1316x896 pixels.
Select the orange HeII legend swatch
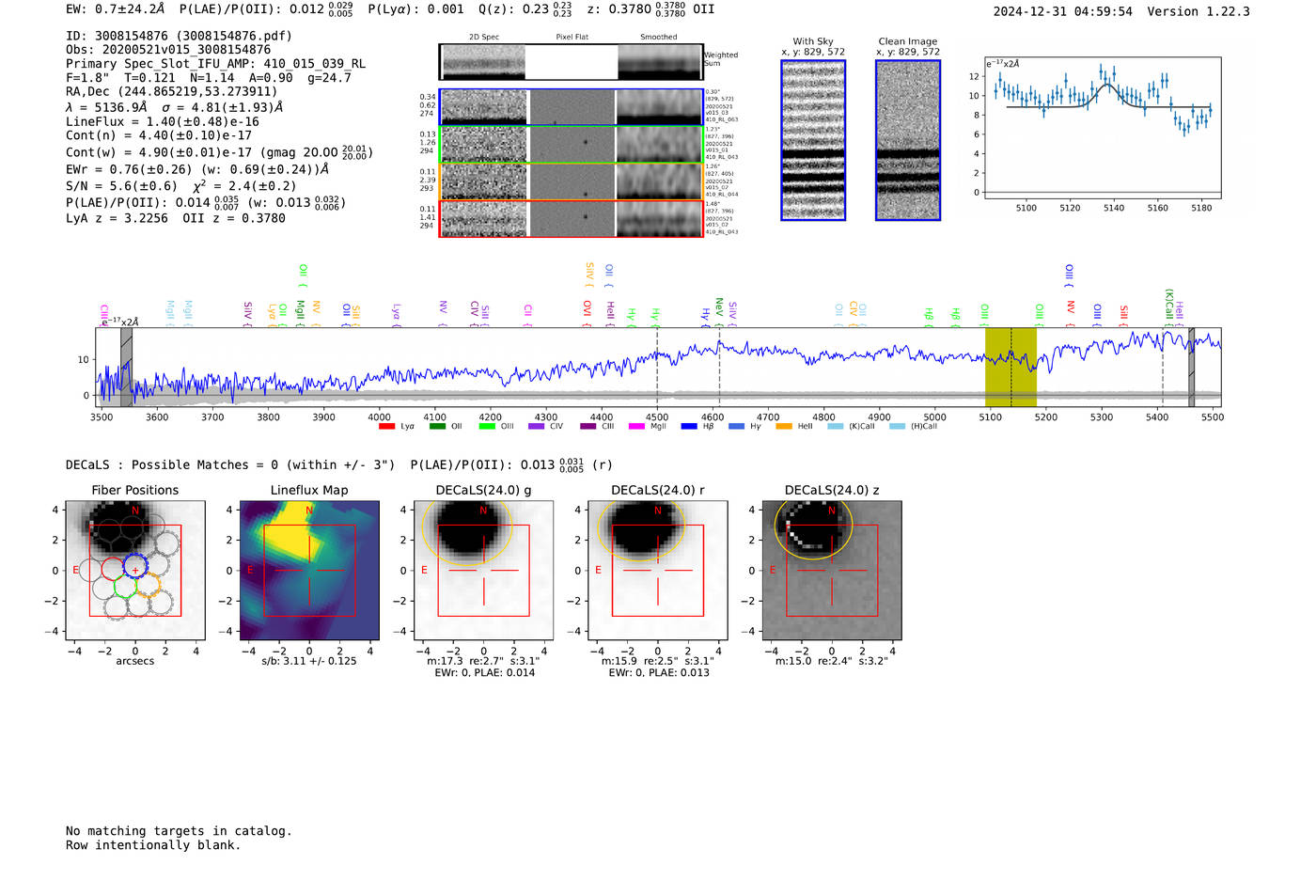tap(784, 427)
